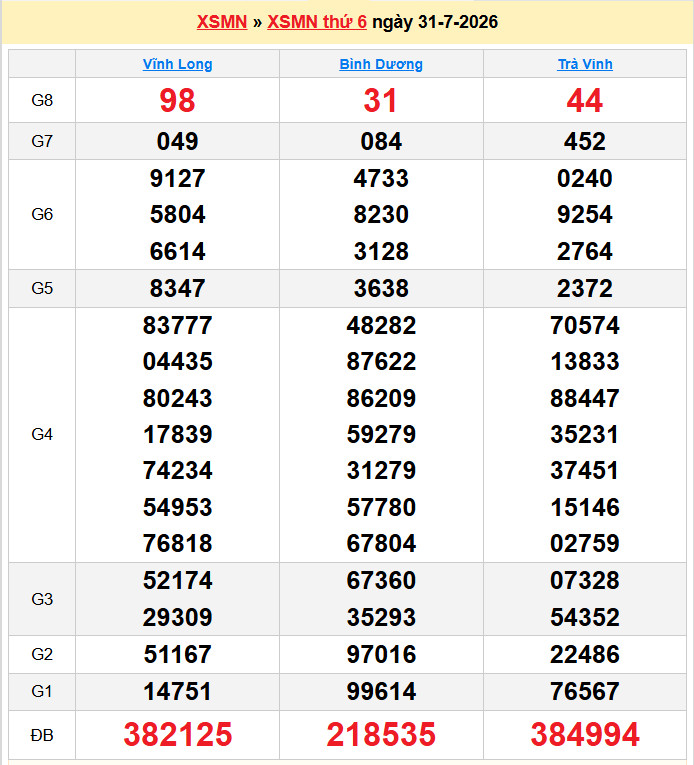694x765 pixels.
Task: Click G2 number 97016
Action: (x=381, y=654)
